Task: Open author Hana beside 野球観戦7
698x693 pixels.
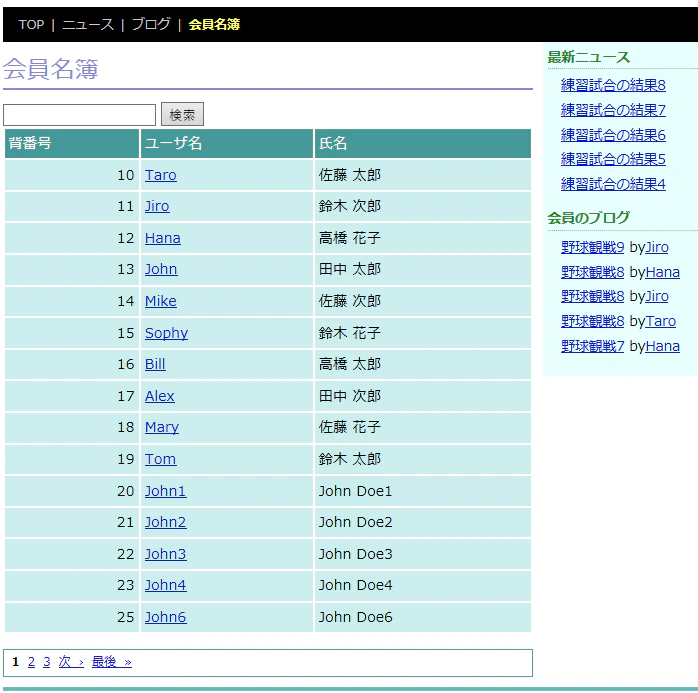Action: [x=662, y=346]
